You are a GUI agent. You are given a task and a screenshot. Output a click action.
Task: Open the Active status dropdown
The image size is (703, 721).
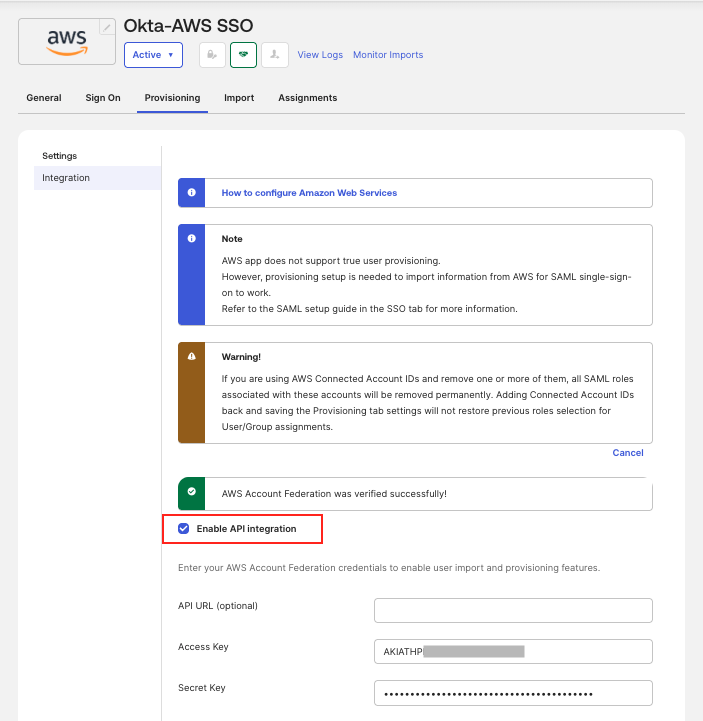(x=153, y=55)
